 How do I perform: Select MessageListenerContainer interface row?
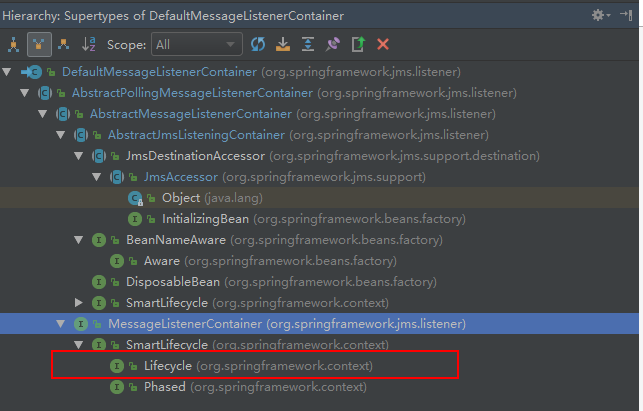click(319, 324)
